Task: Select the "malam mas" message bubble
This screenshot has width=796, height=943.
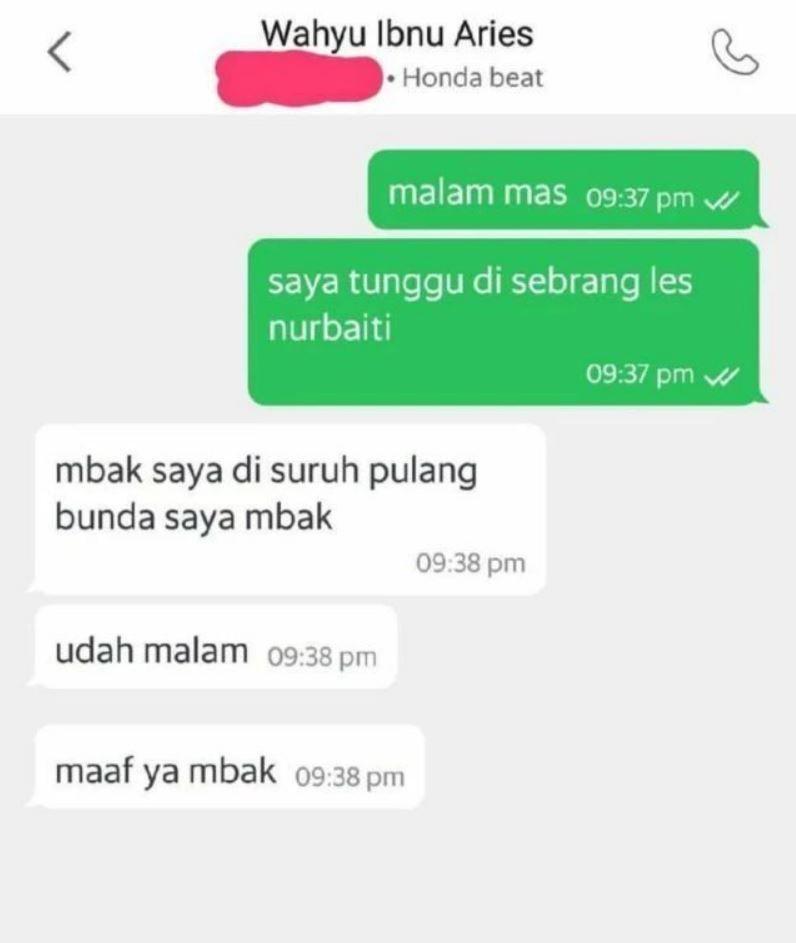Action: click(x=563, y=189)
